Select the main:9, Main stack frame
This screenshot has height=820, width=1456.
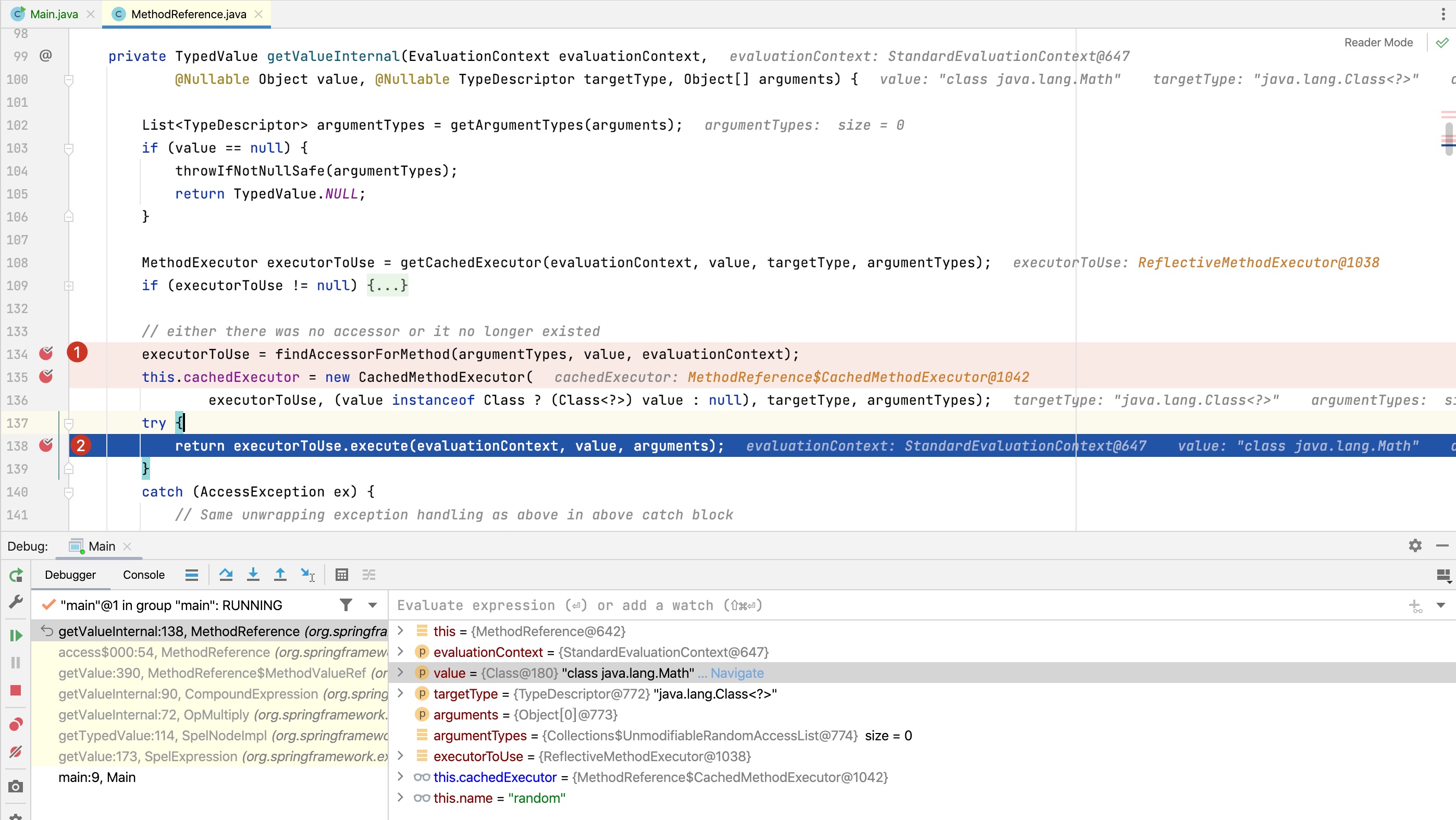click(209, 778)
